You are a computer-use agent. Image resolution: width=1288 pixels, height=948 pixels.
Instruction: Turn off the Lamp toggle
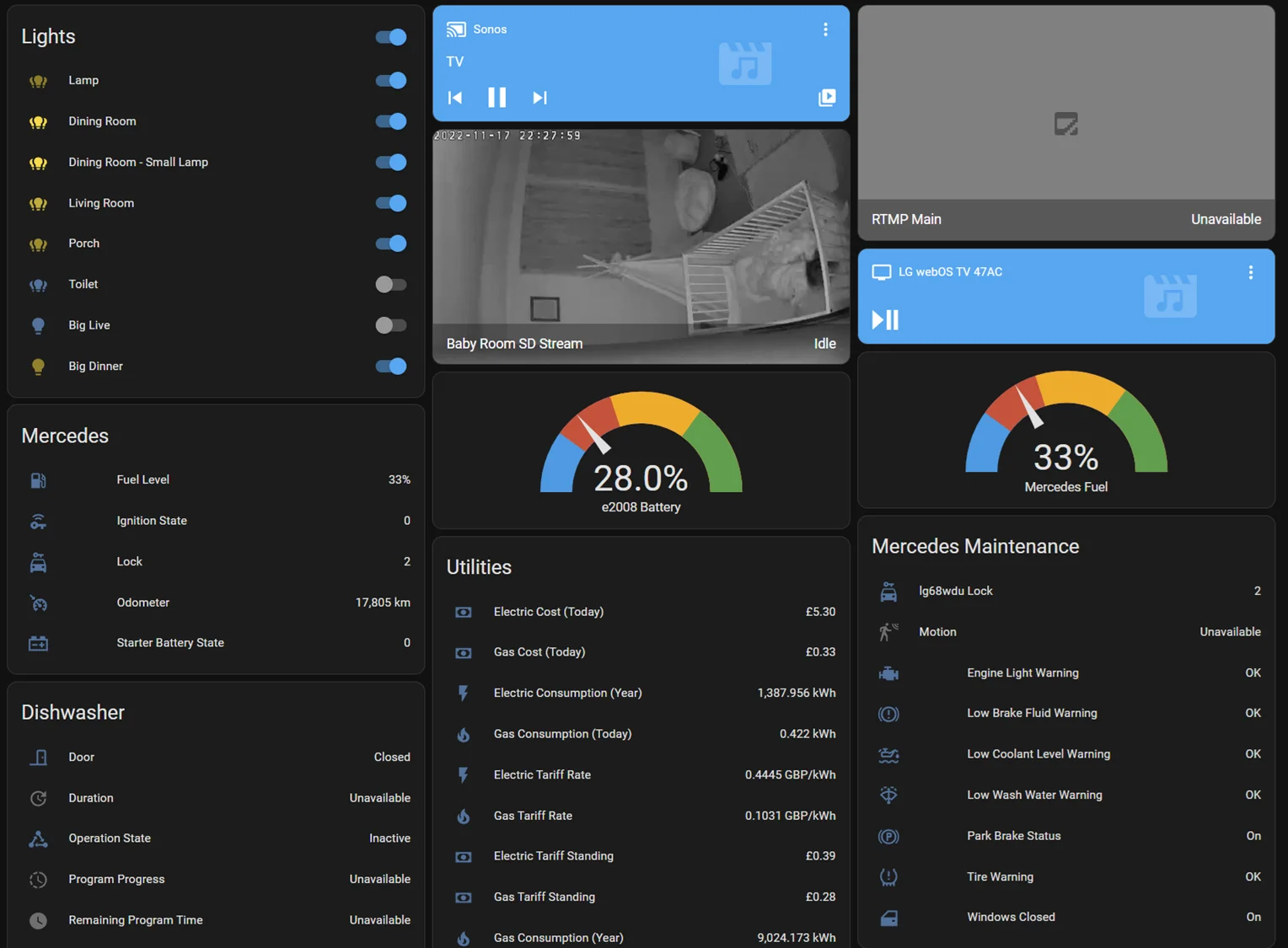click(x=391, y=81)
